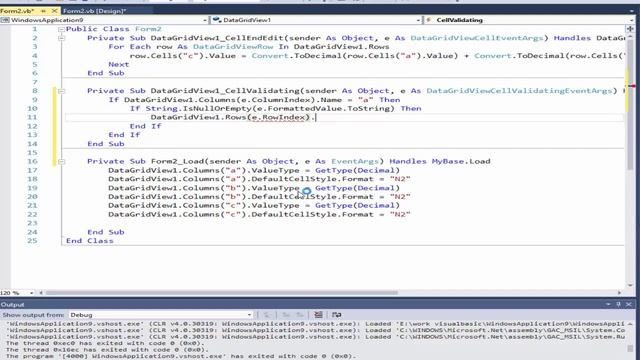The image size is (640, 360).
Task: Click left arrow of editor horizontal scrollbar
Action: [41, 293]
